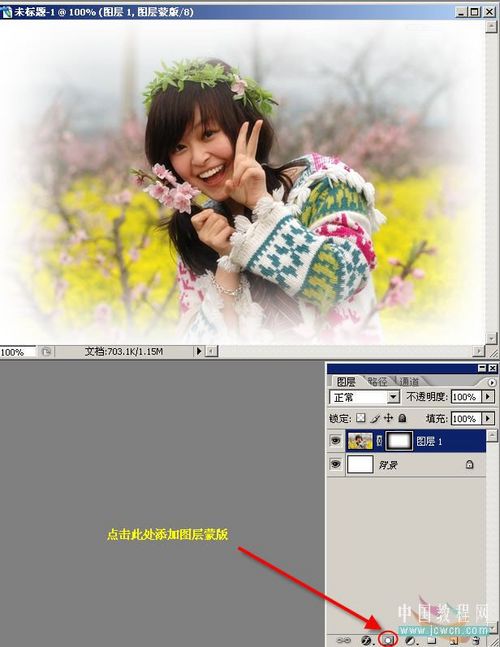Click the zoom 100% field in status bar

coord(17,352)
